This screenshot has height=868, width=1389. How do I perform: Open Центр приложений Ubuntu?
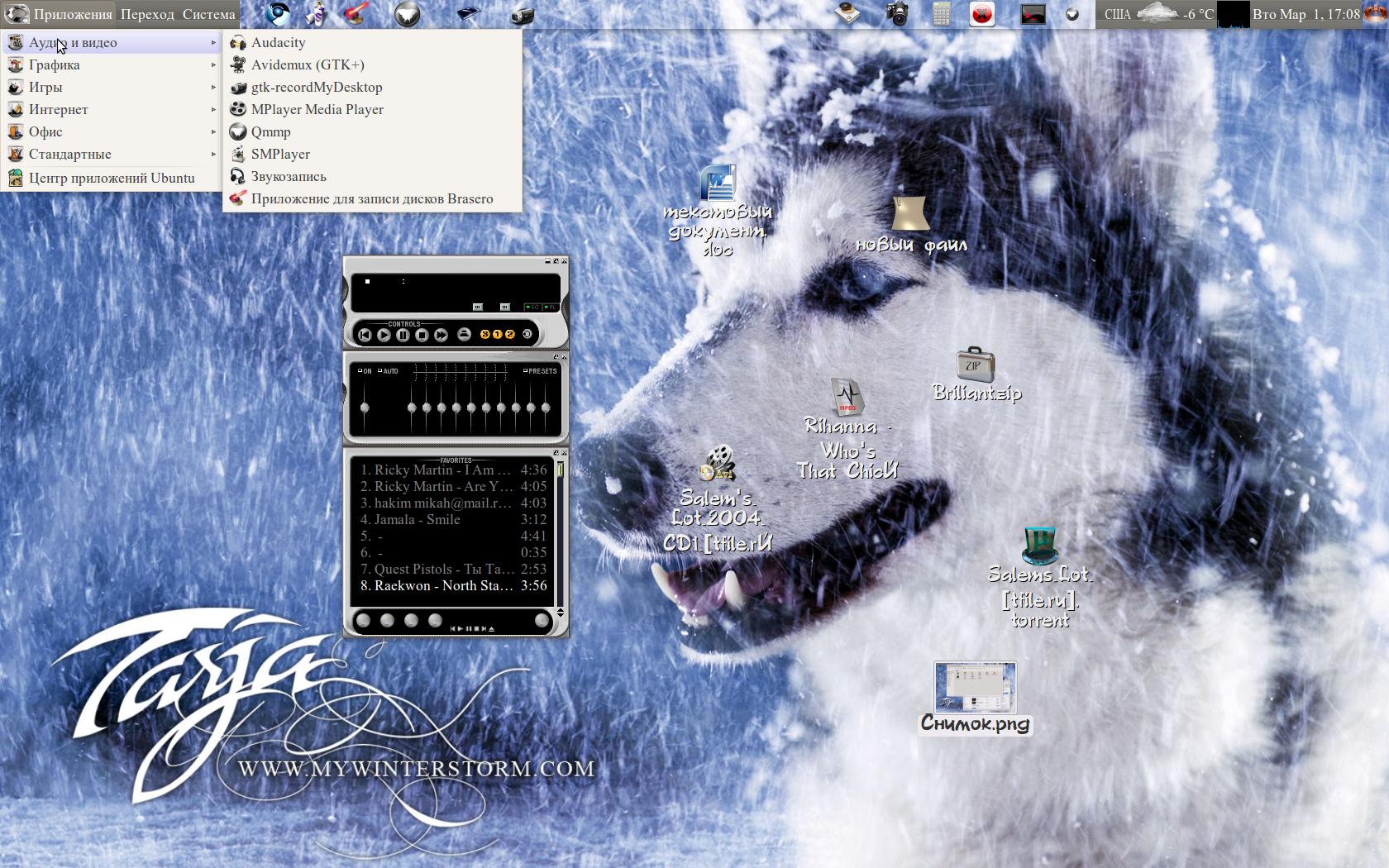(x=112, y=178)
